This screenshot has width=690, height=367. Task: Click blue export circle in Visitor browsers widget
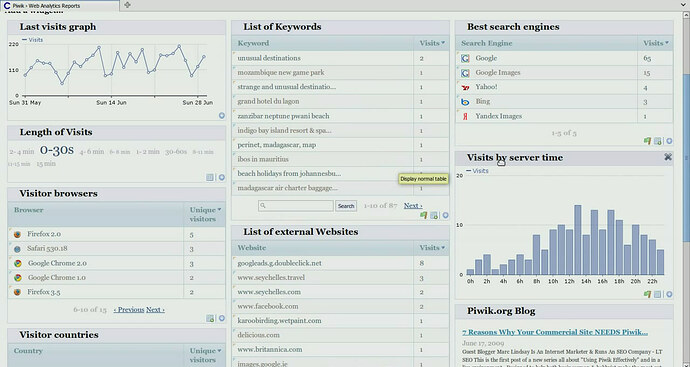pyautogui.click(x=222, y=318)
